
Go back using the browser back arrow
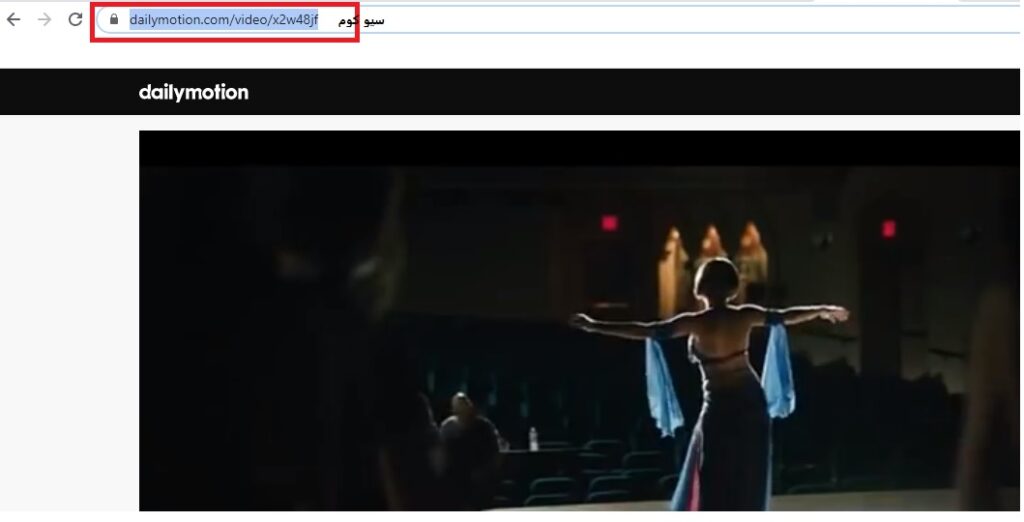(13, 20)
